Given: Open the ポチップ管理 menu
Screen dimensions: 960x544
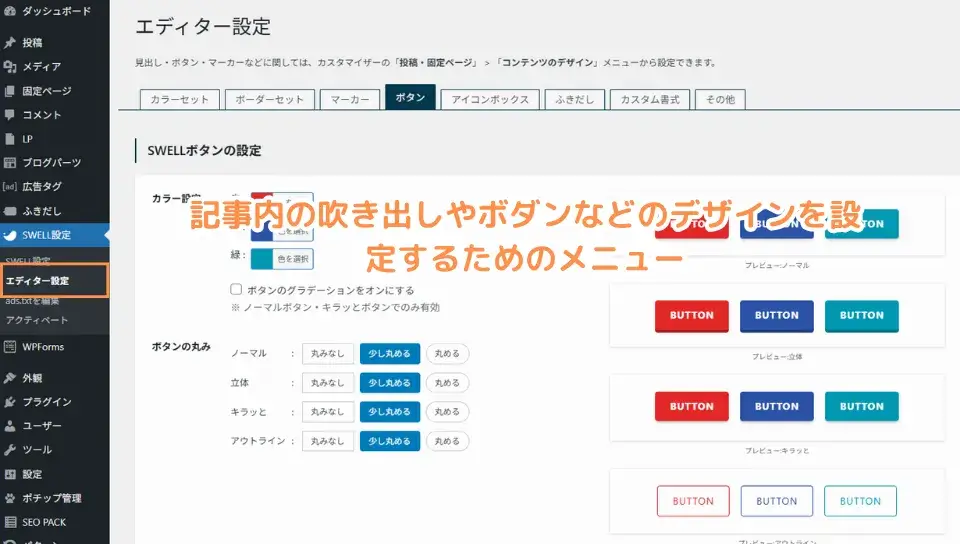Looking at the screenshot, I should pos(54,497).
